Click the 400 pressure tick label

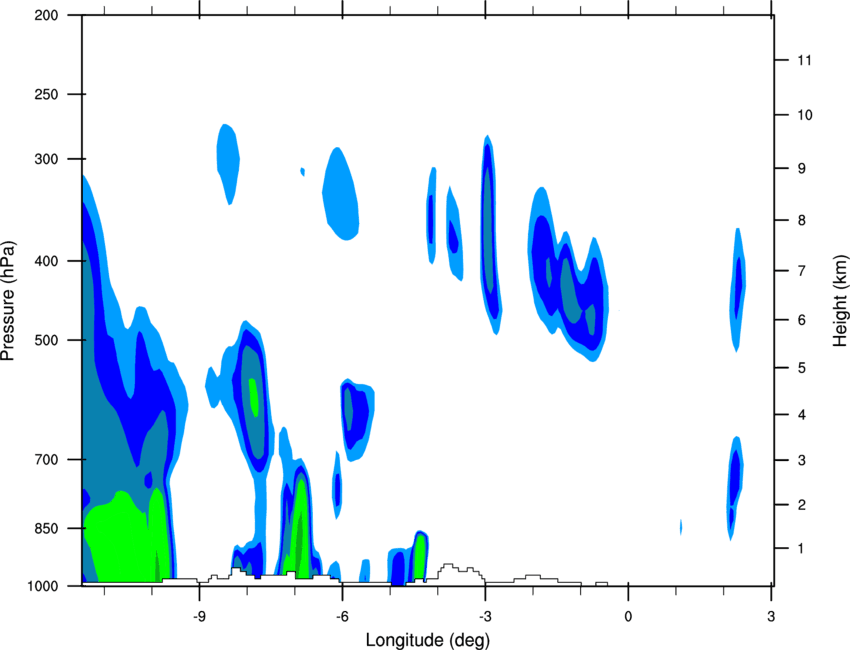(x=46, y=261)
